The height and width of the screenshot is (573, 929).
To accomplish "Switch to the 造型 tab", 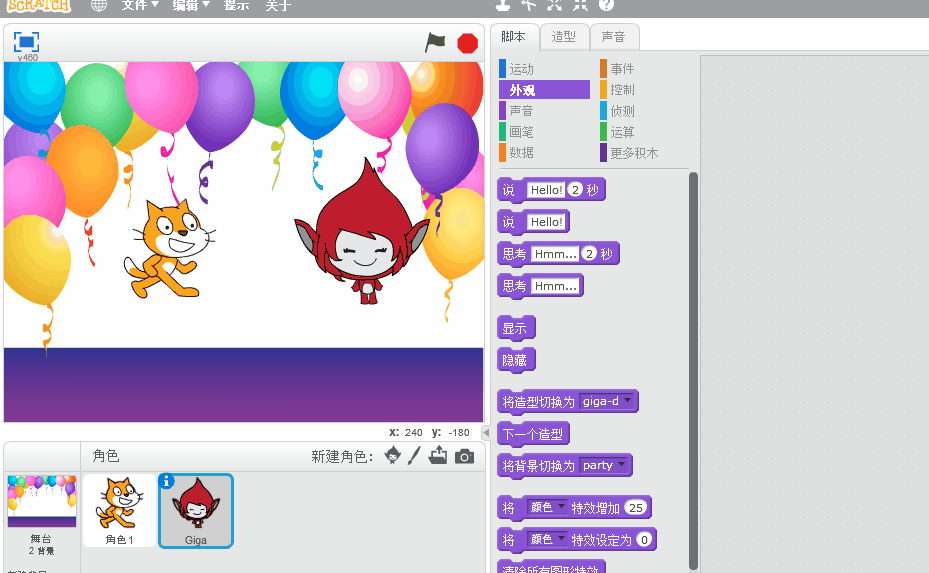I will [x=563, y=37].
